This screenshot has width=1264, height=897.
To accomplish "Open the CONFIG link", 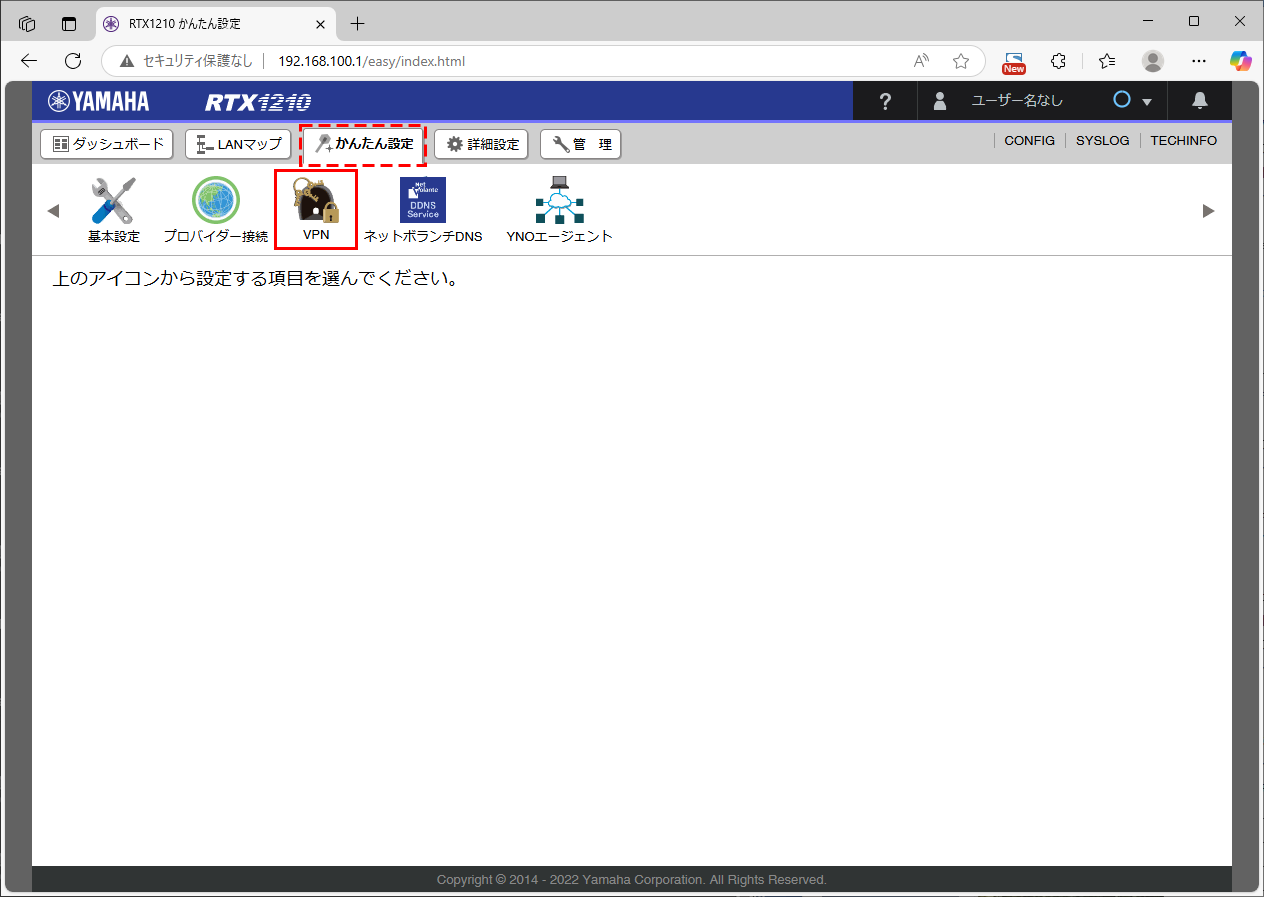I will (1029, 141).
